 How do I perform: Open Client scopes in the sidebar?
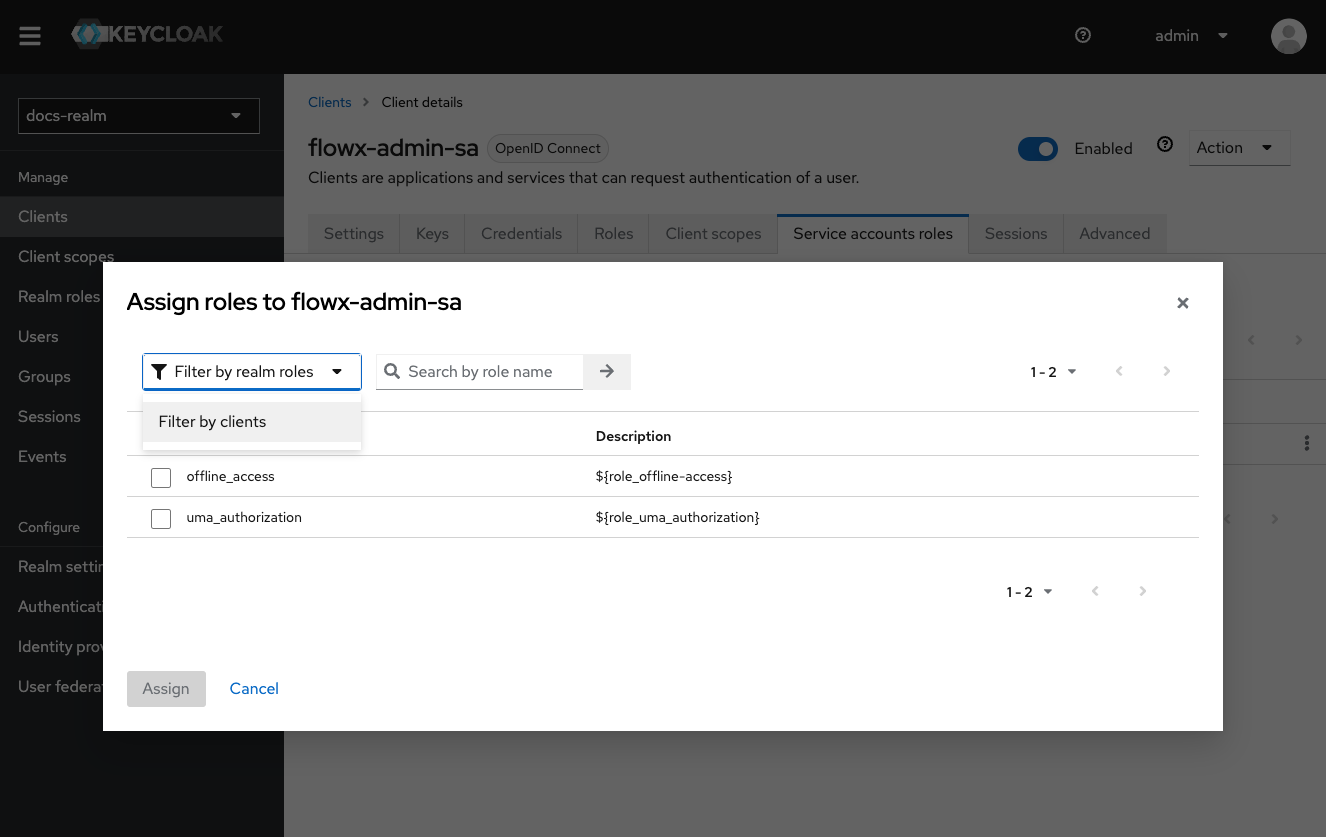(66, 257)
